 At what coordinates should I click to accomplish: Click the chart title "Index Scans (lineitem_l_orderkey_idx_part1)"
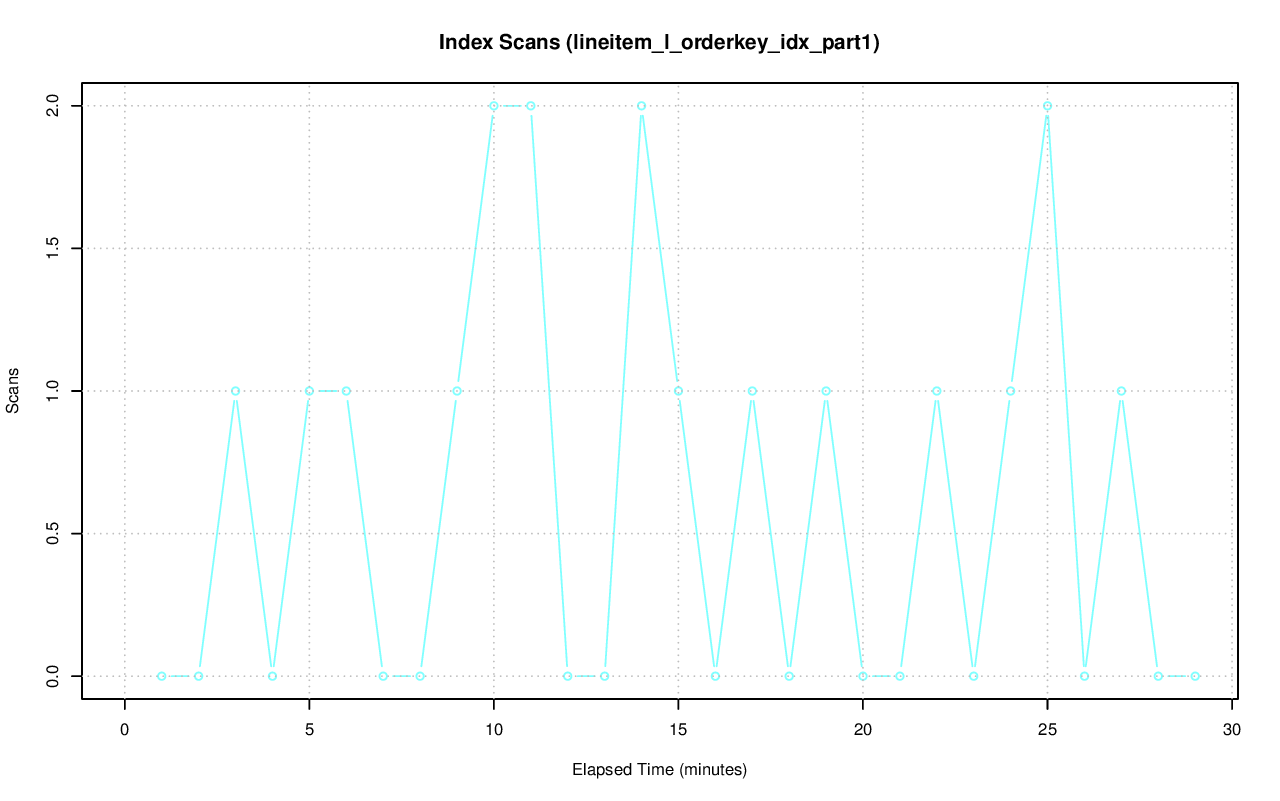pos(659,43)
